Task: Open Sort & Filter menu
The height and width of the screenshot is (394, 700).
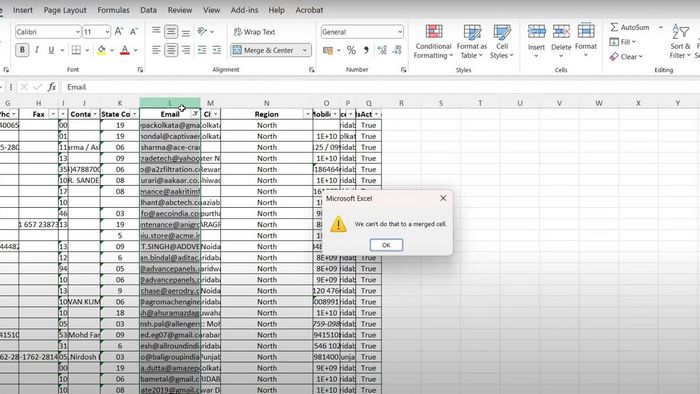Action: [680, 42]
